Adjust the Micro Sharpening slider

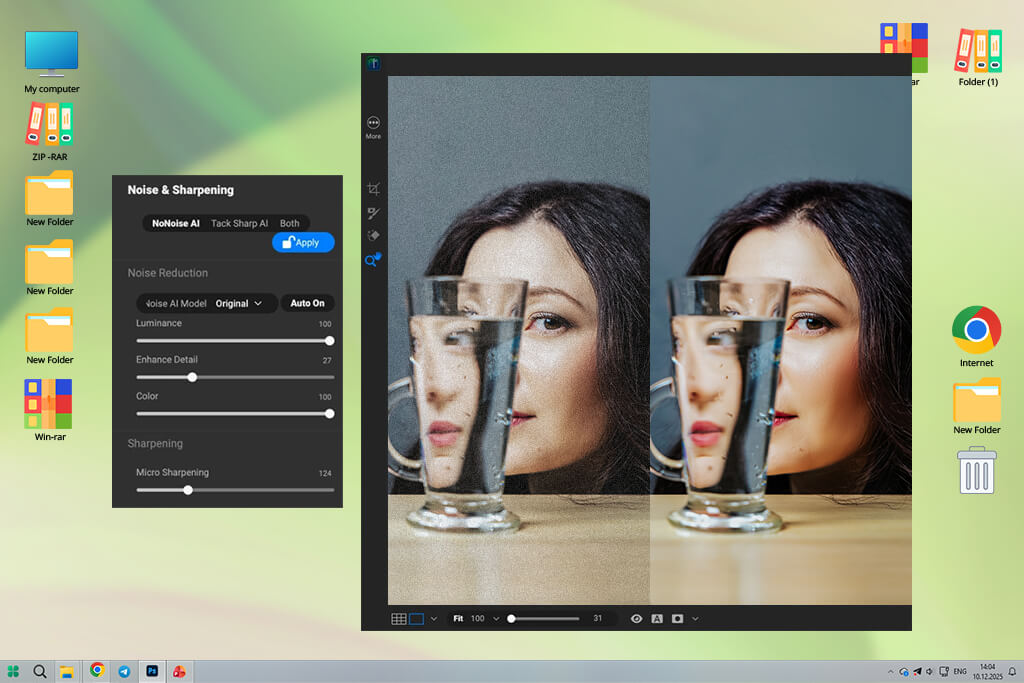235,490
